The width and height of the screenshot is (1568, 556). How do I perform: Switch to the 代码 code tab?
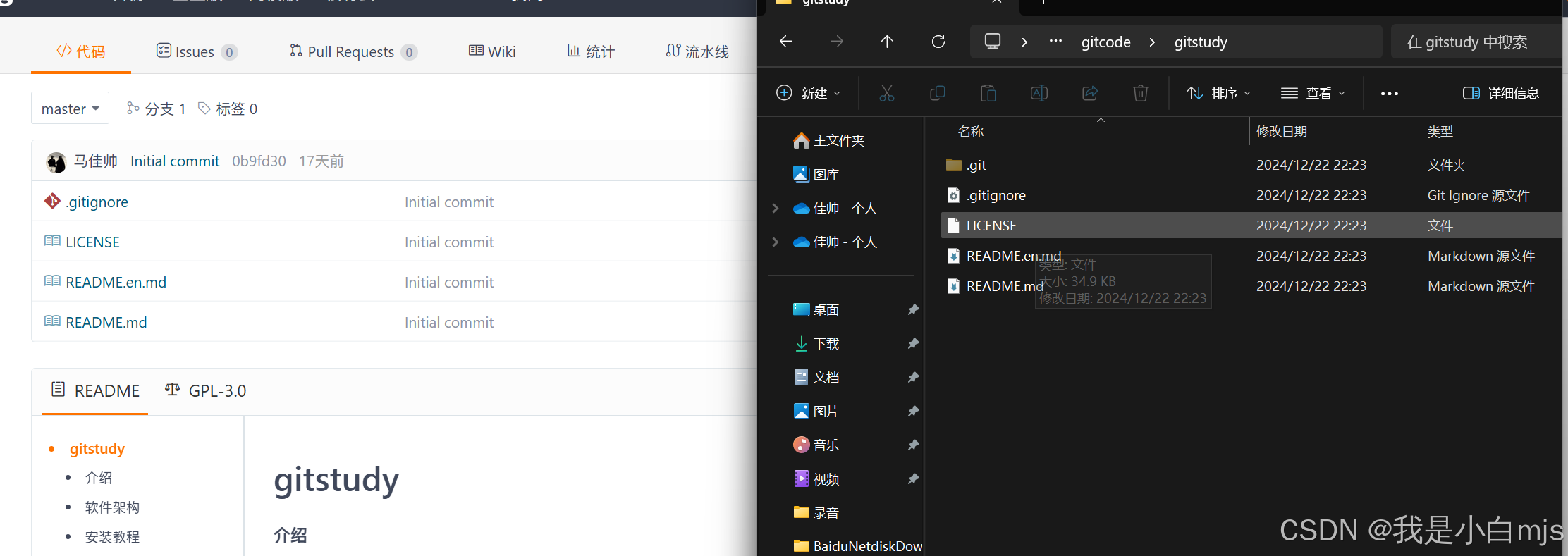(81, 51)
